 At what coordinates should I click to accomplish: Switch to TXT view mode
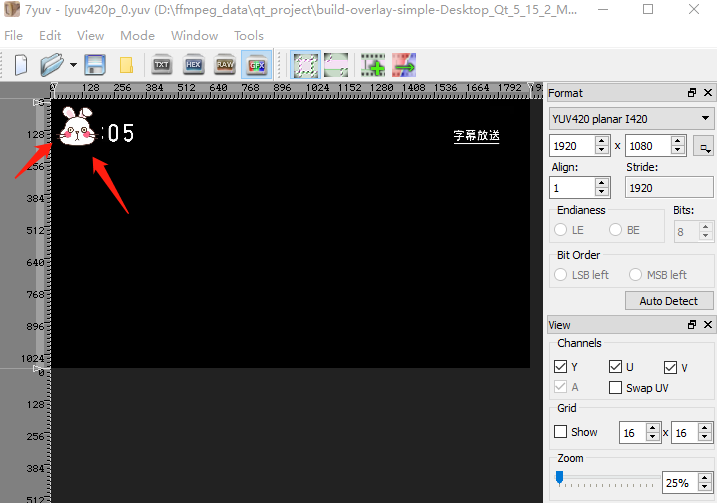(161, 65)
